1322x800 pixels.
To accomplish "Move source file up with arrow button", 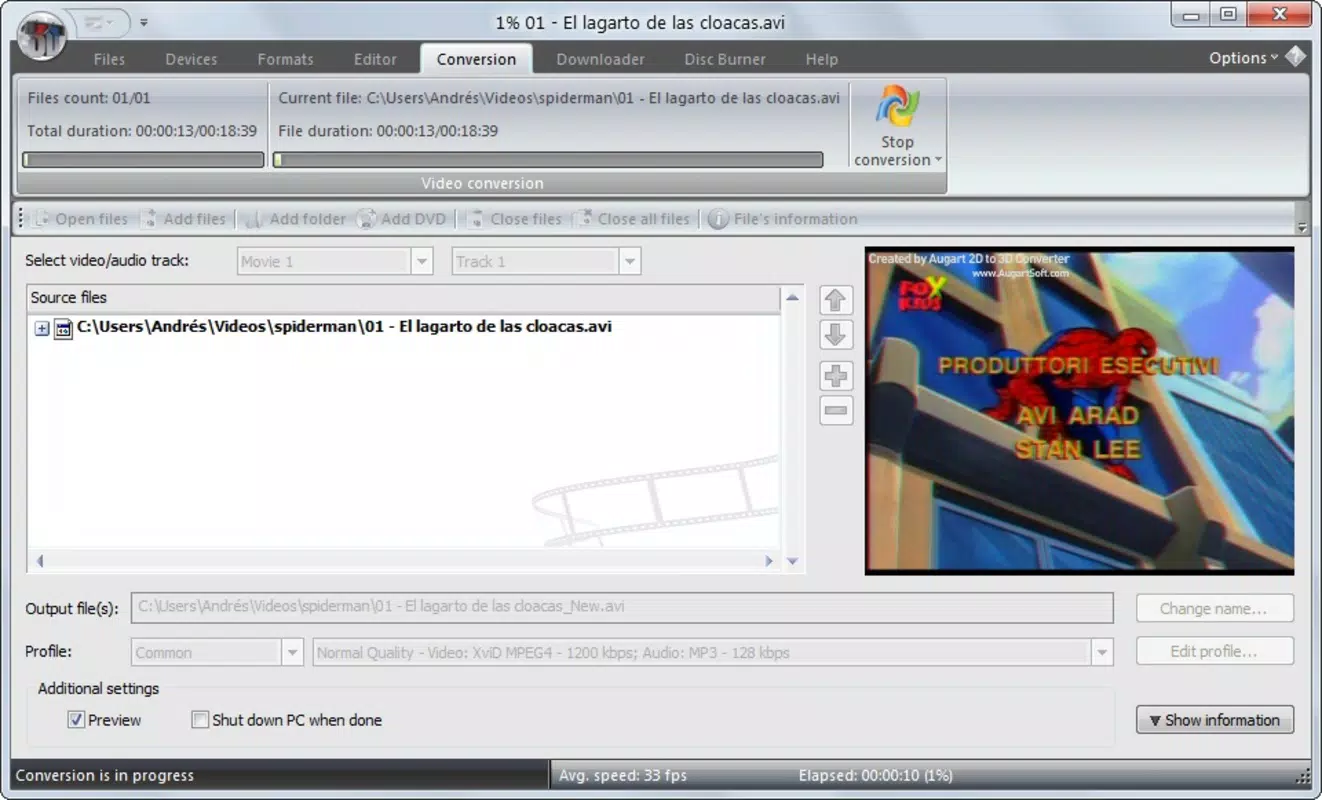I will tap(836, 300).
